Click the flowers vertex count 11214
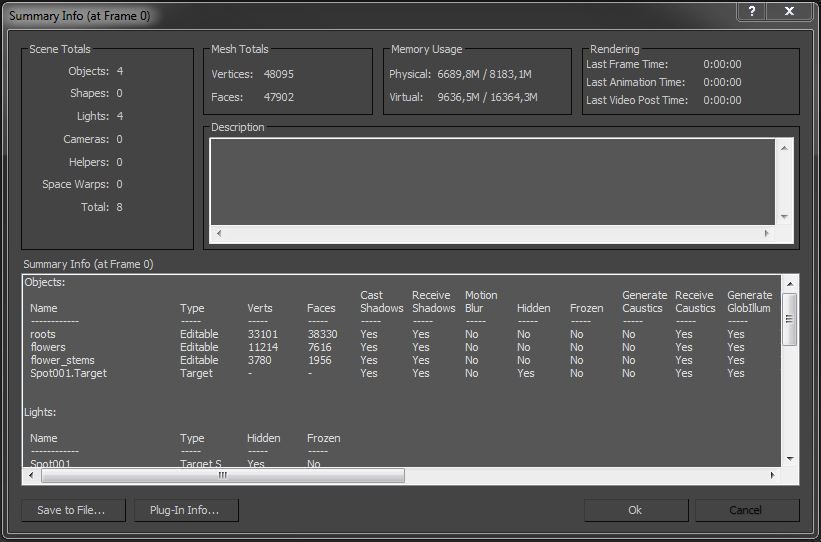 [263, 347]
